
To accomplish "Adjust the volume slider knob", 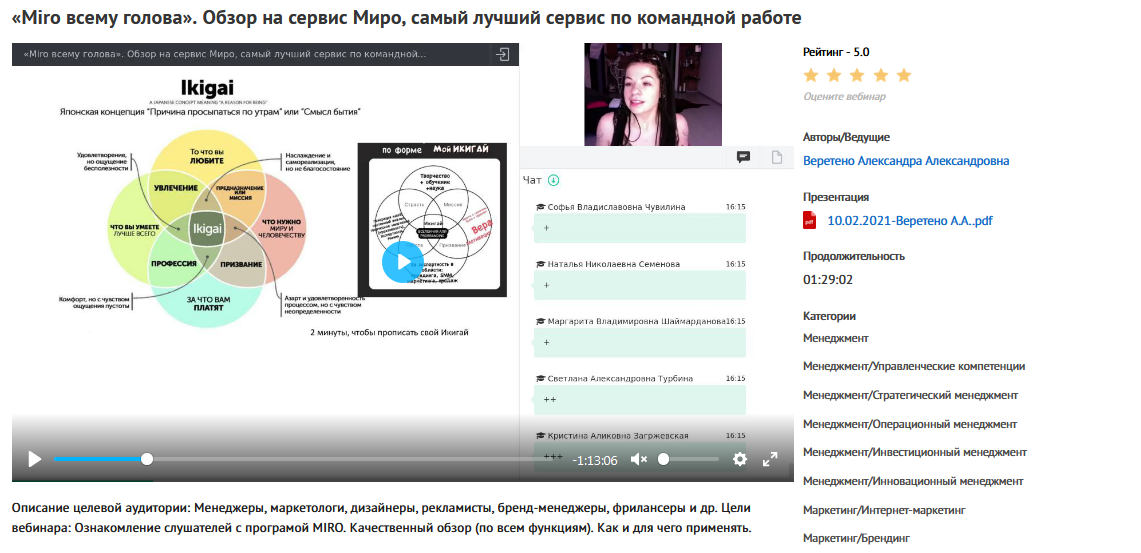I will [663, 460].
